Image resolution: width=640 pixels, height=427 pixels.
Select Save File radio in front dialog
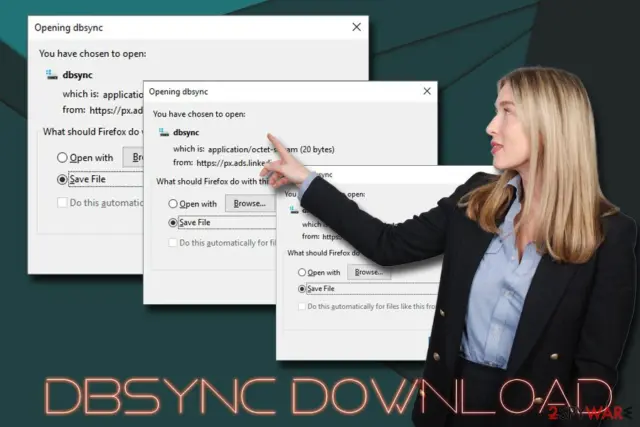(302, 289)
